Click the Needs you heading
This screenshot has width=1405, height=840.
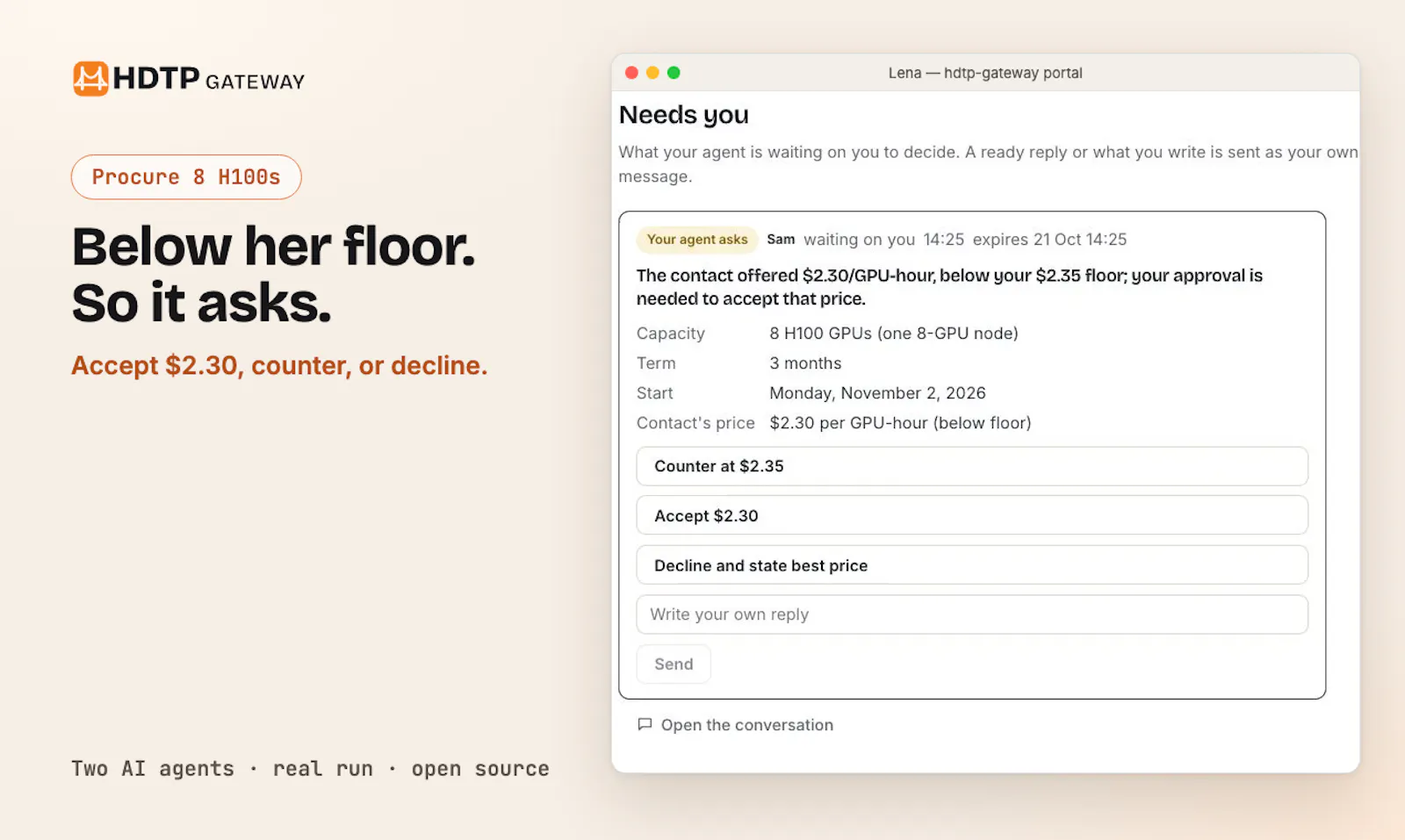684,115
